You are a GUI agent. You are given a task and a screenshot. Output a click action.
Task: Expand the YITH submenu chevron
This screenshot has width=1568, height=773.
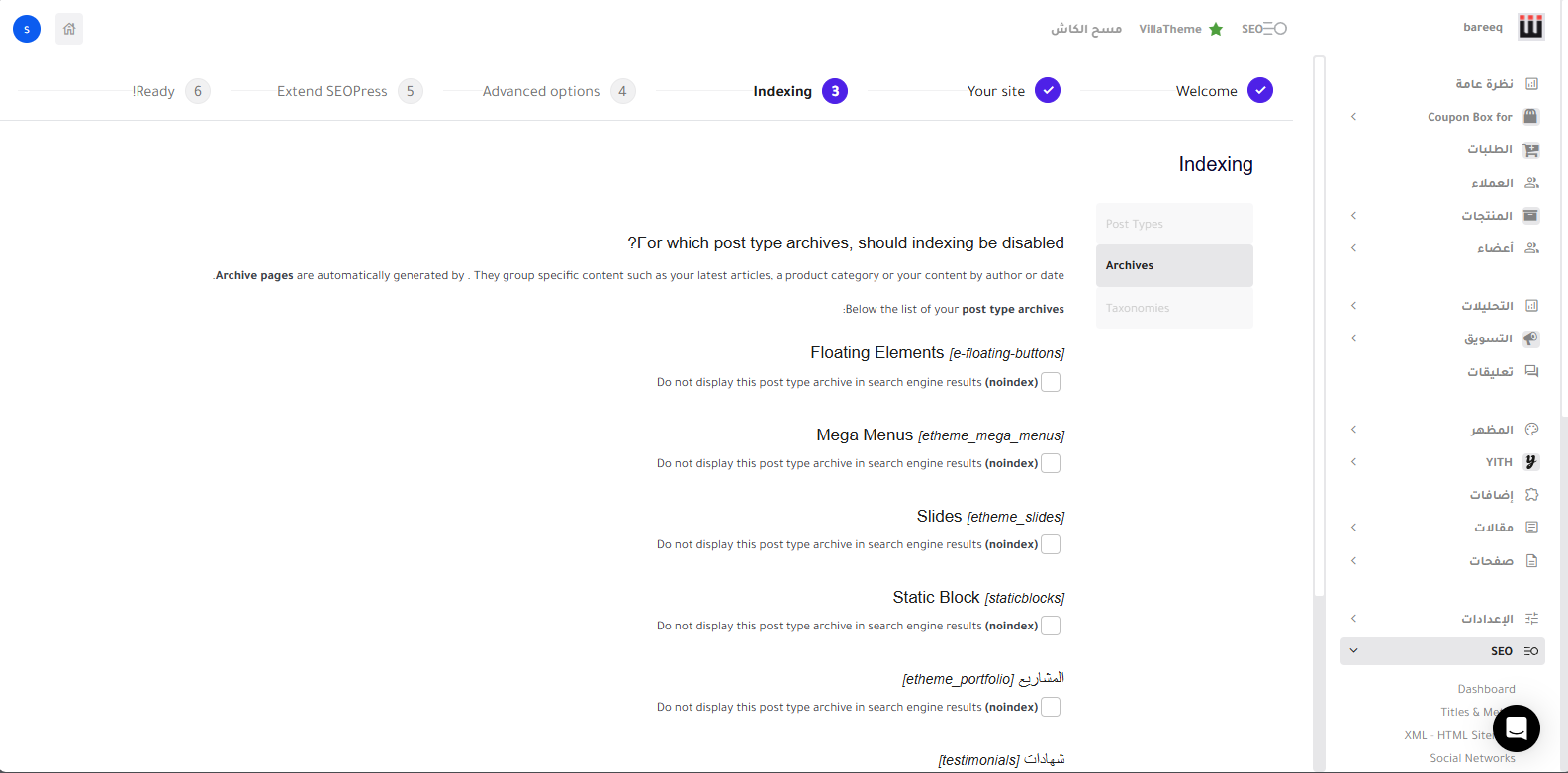coord(1353,462)
